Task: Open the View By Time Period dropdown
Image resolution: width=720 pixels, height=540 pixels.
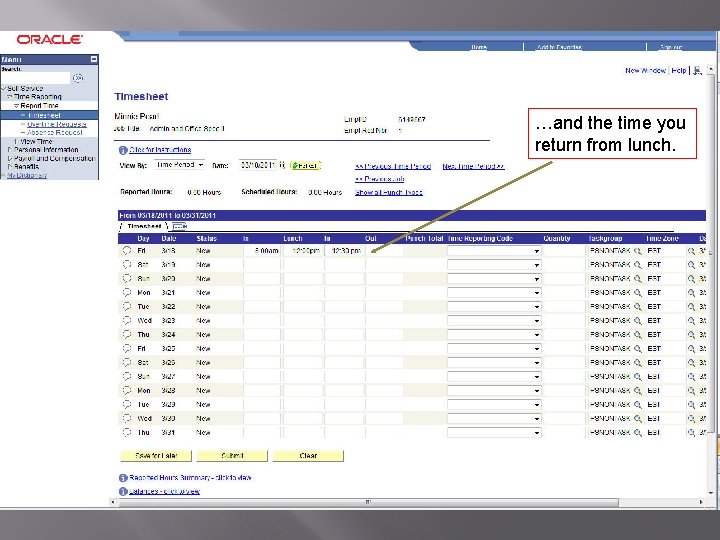Action: point(179,165)
